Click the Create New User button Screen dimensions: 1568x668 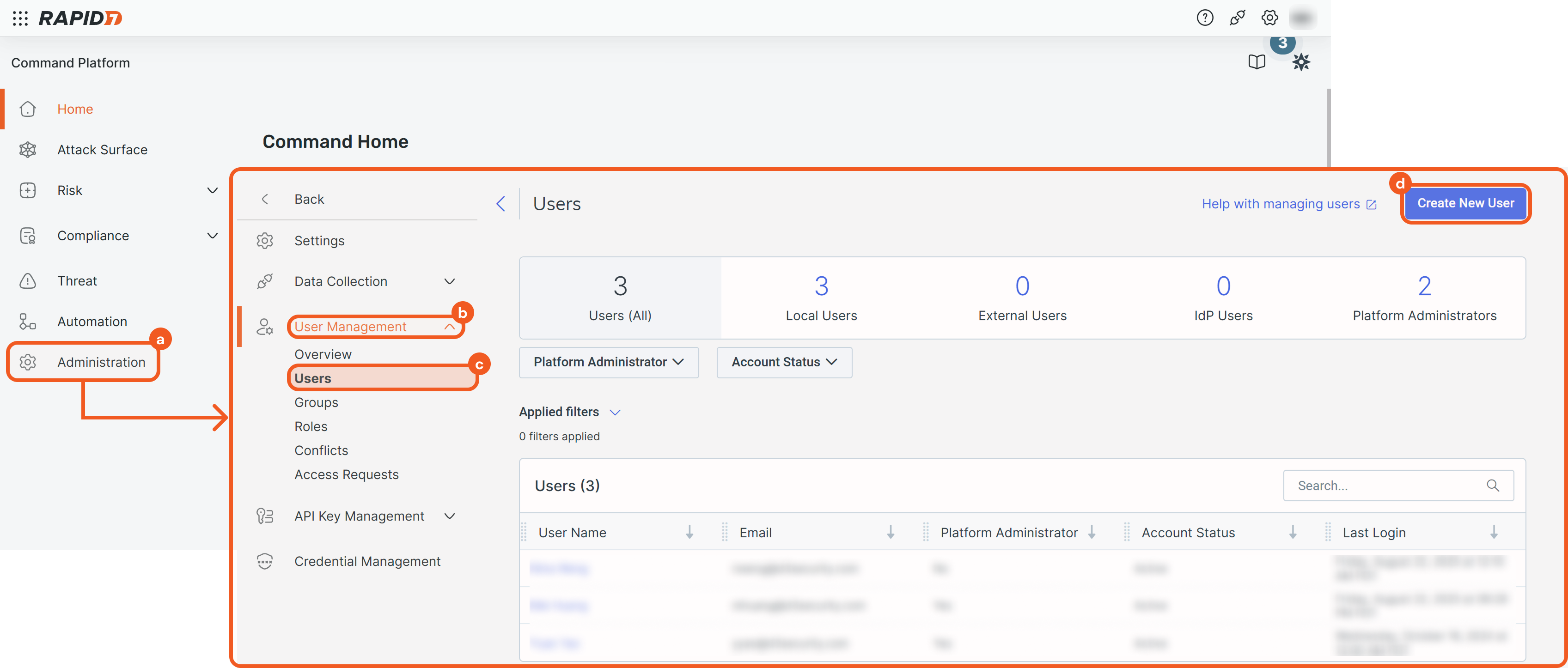1465,203
